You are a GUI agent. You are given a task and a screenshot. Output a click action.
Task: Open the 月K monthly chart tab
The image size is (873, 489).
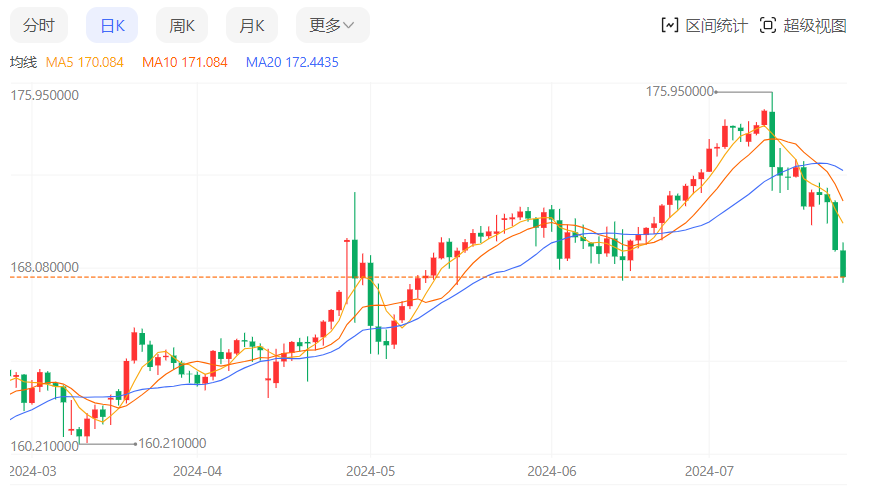point(252,26)
